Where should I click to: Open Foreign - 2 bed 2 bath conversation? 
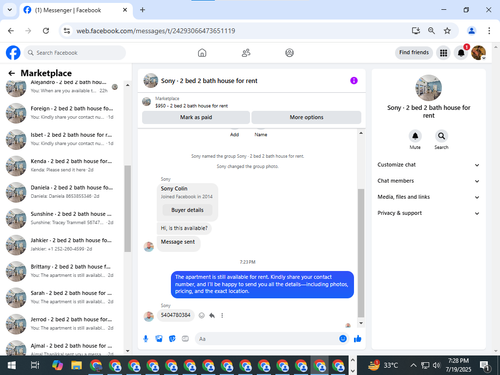coord(63,113)
